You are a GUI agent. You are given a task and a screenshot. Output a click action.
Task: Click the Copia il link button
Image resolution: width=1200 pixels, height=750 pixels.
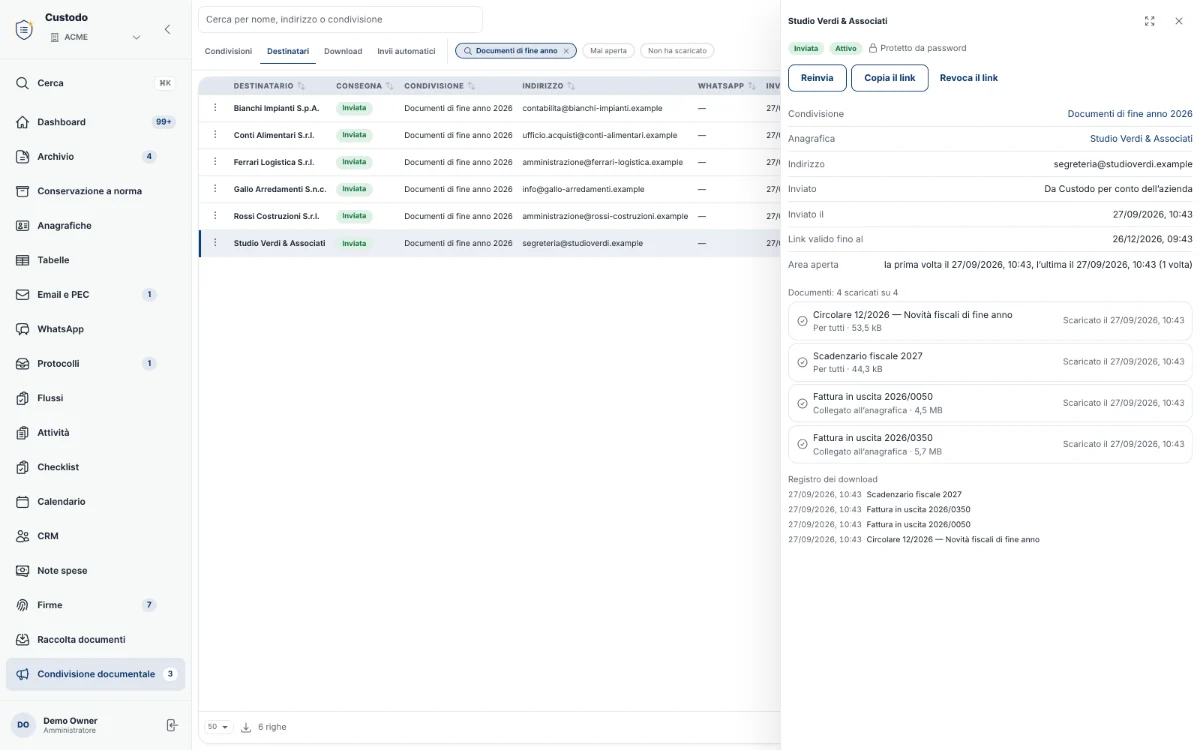890,78
